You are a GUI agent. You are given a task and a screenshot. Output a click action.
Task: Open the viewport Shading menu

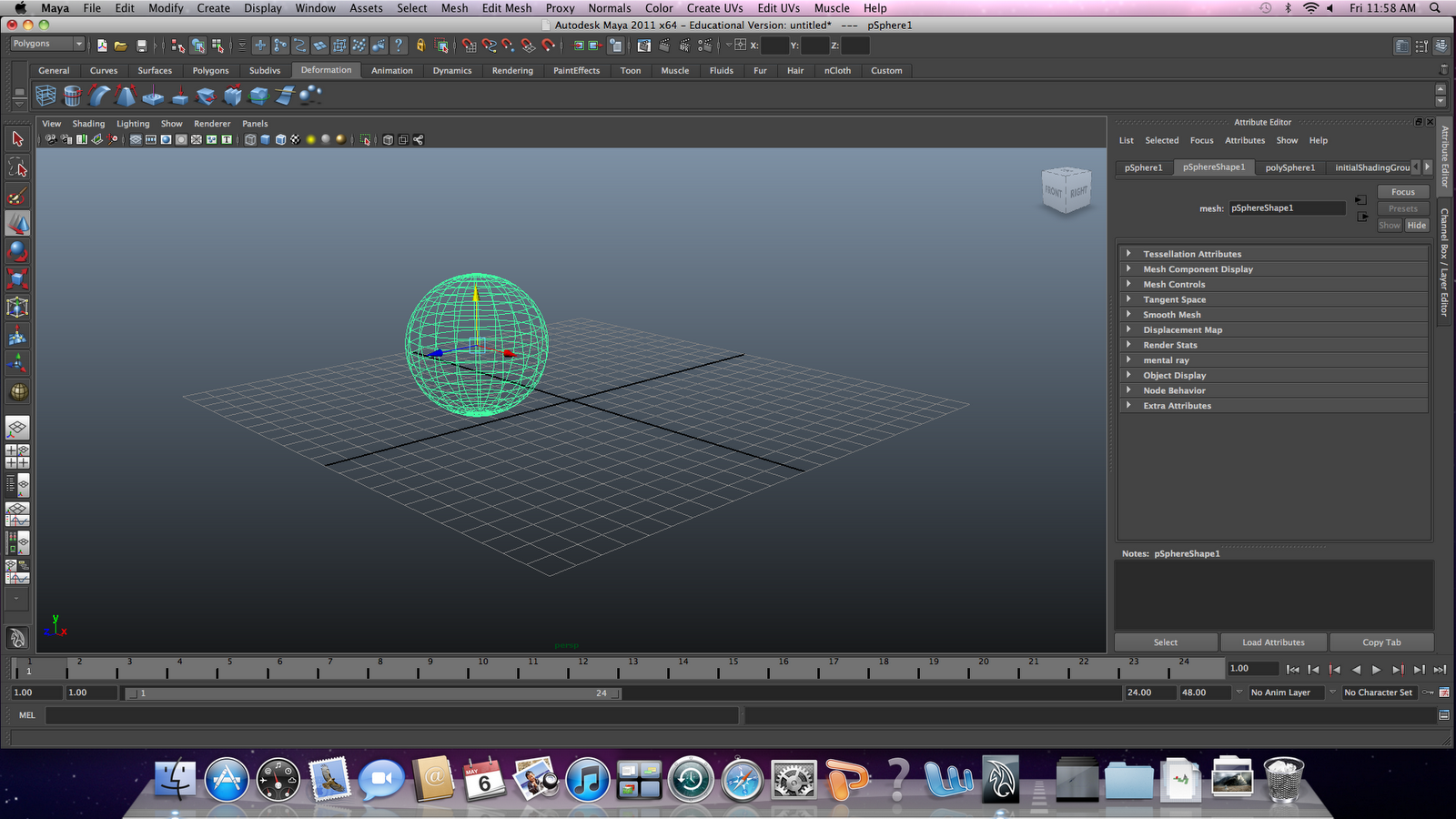88,124
